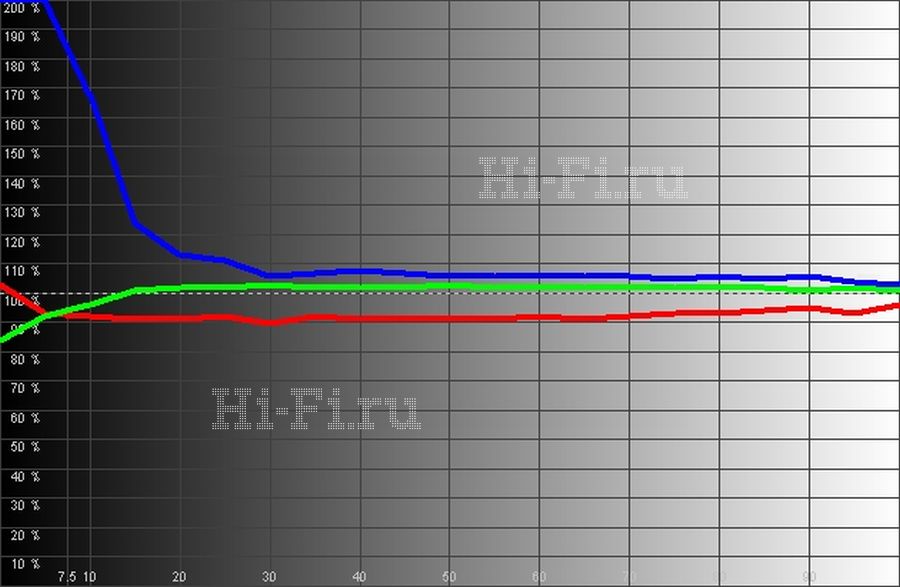Select the 30 mark on horizontal axis

click(269, 577)
